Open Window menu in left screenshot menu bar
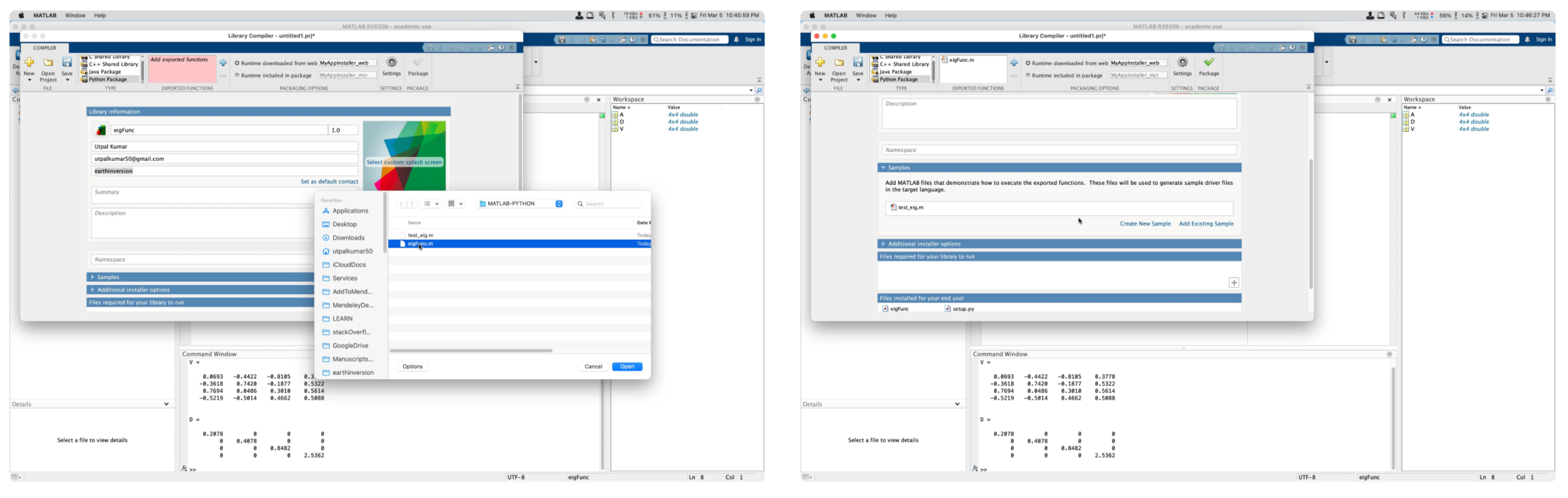The image size is (1568, 498). click(x=75, y=15)
